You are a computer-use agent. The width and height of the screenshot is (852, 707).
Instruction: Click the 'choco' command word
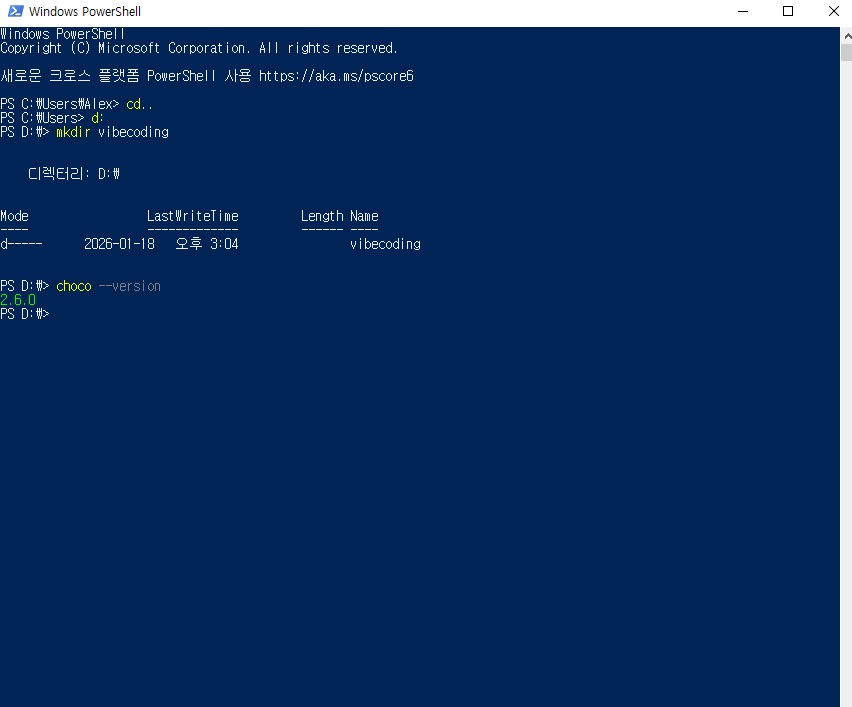(x=73, y=286)
